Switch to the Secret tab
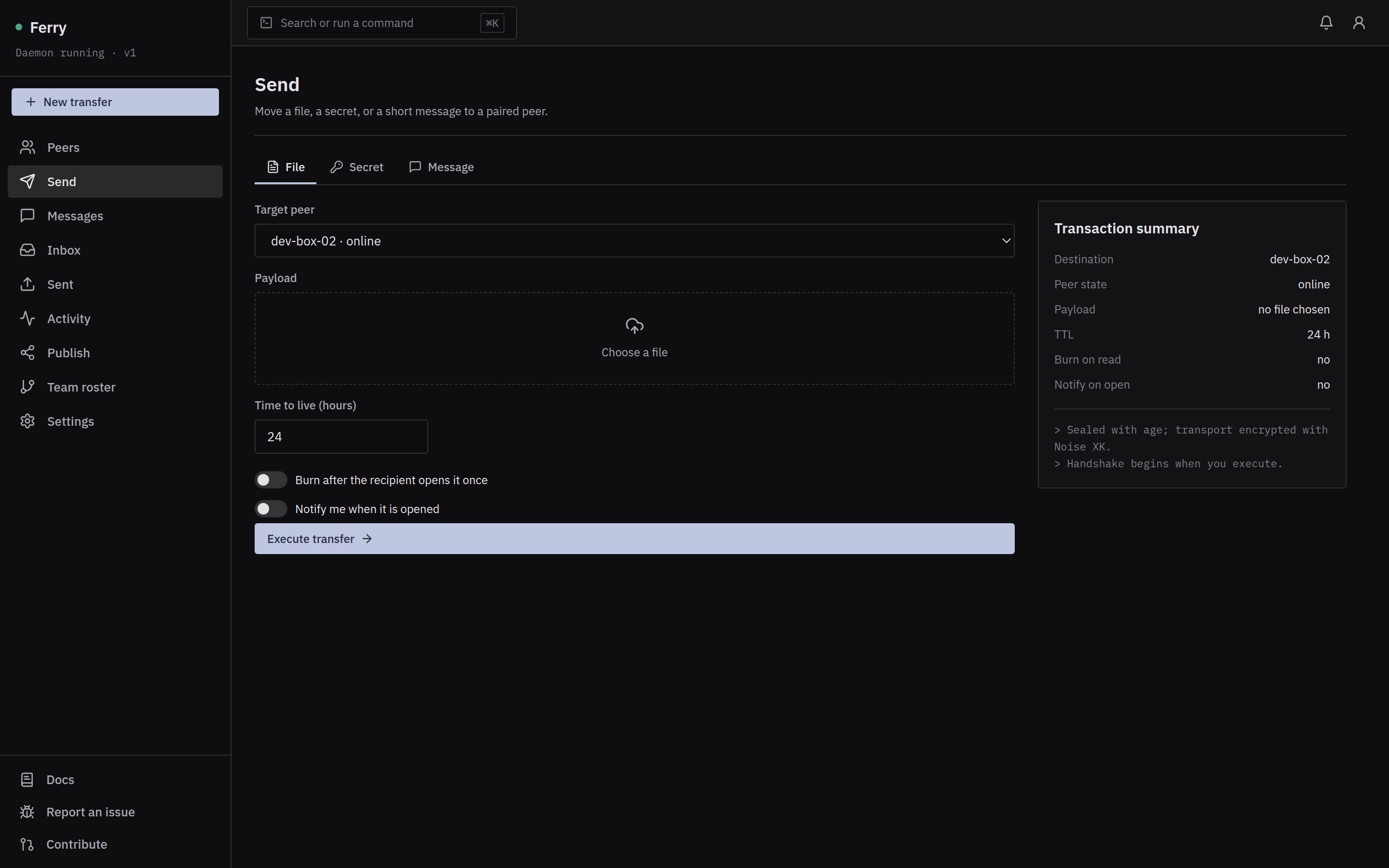1389x868 pixels. tap(356, 167)
